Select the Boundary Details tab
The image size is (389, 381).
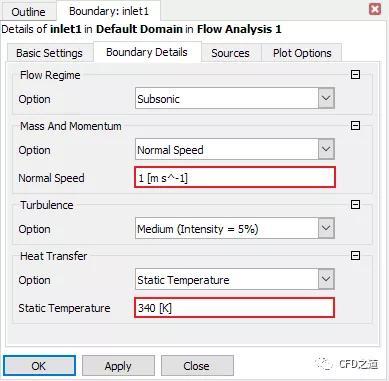[x=147, y=52]
